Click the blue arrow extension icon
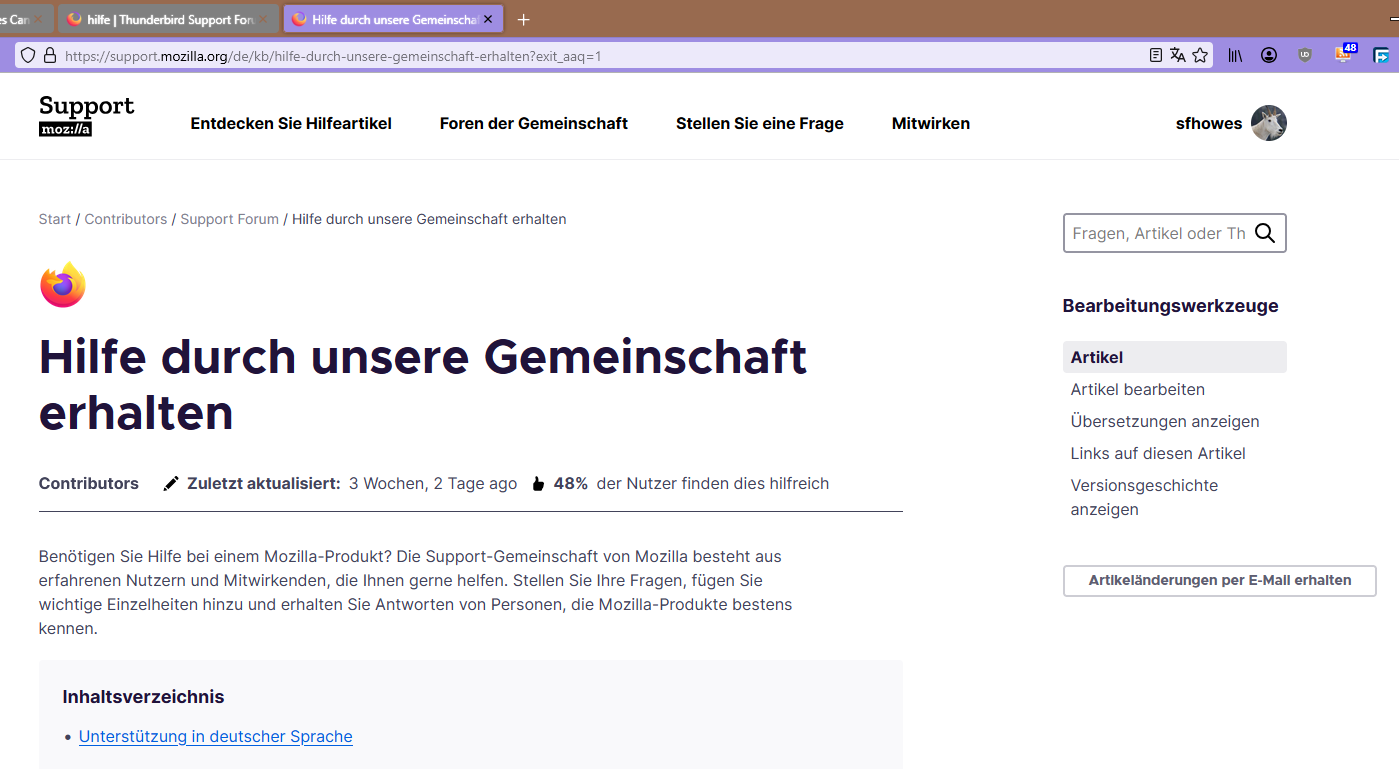Screen dimensions: 1399x769 pos(1381,56)
